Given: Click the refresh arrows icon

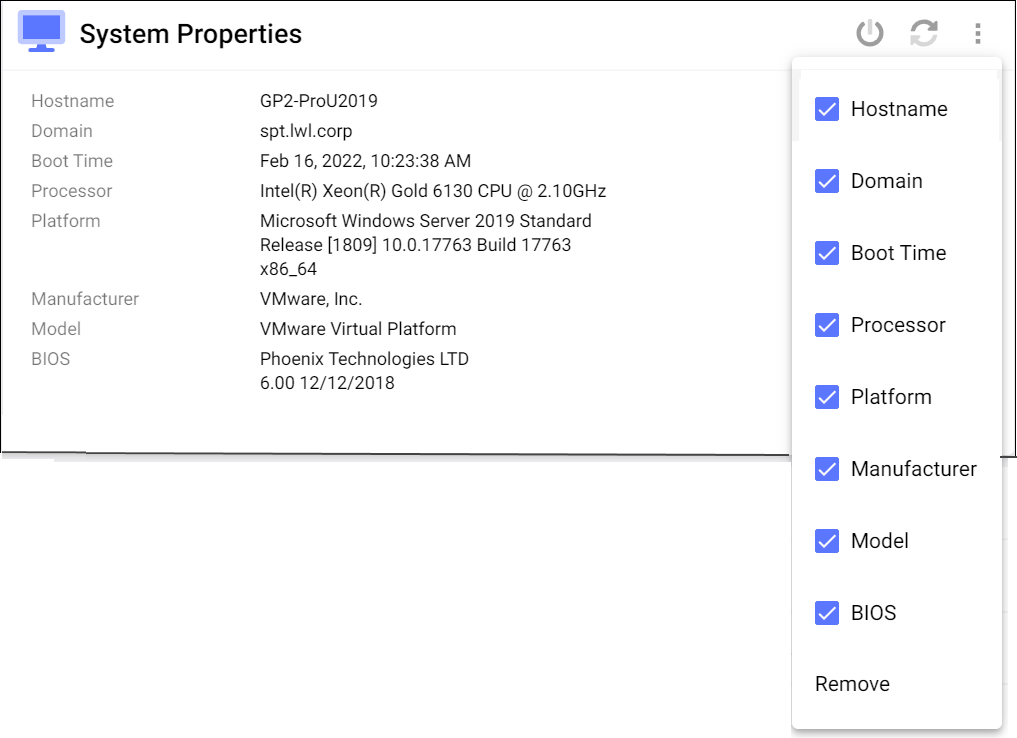Looking at the screenshot, I should tap(924, 33).
